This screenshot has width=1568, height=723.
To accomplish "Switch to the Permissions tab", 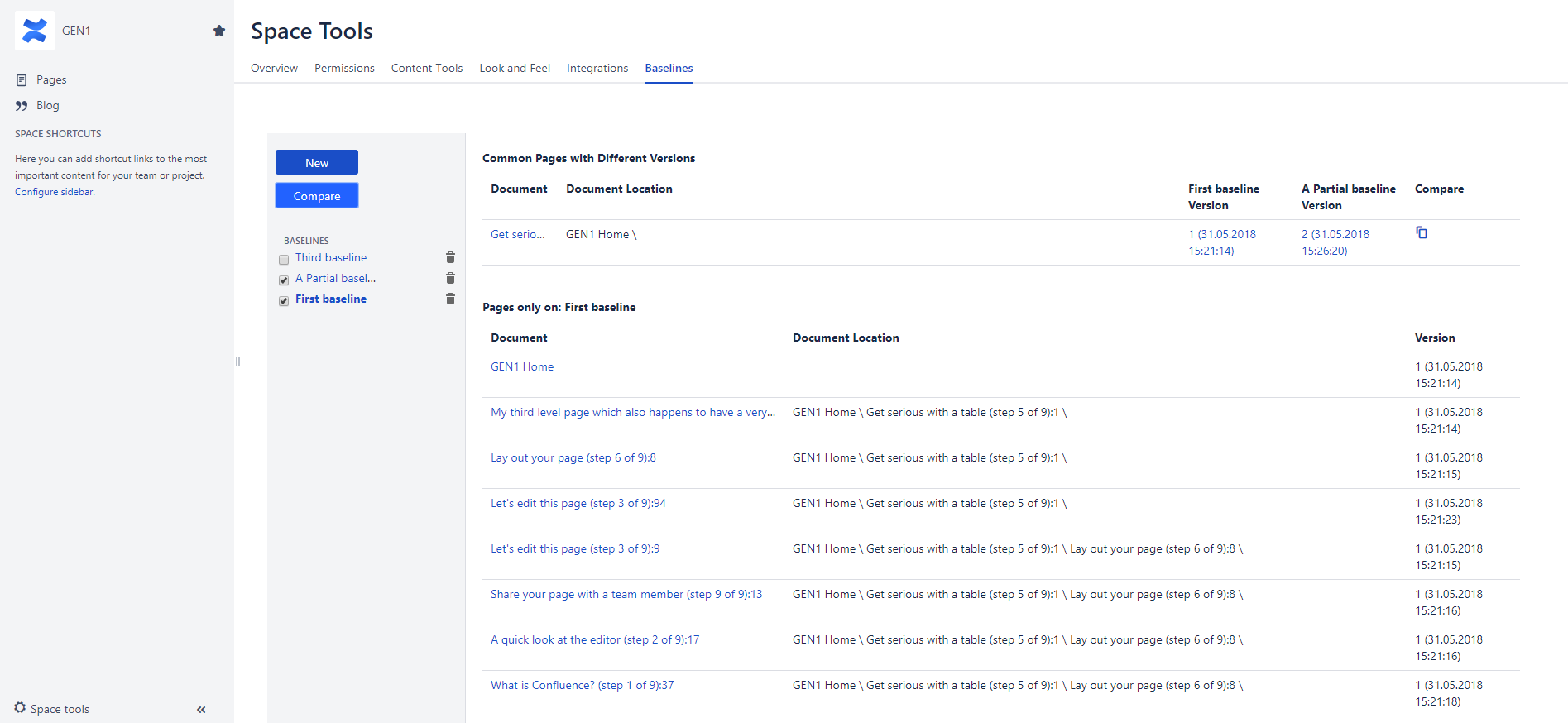I will 344,69.
